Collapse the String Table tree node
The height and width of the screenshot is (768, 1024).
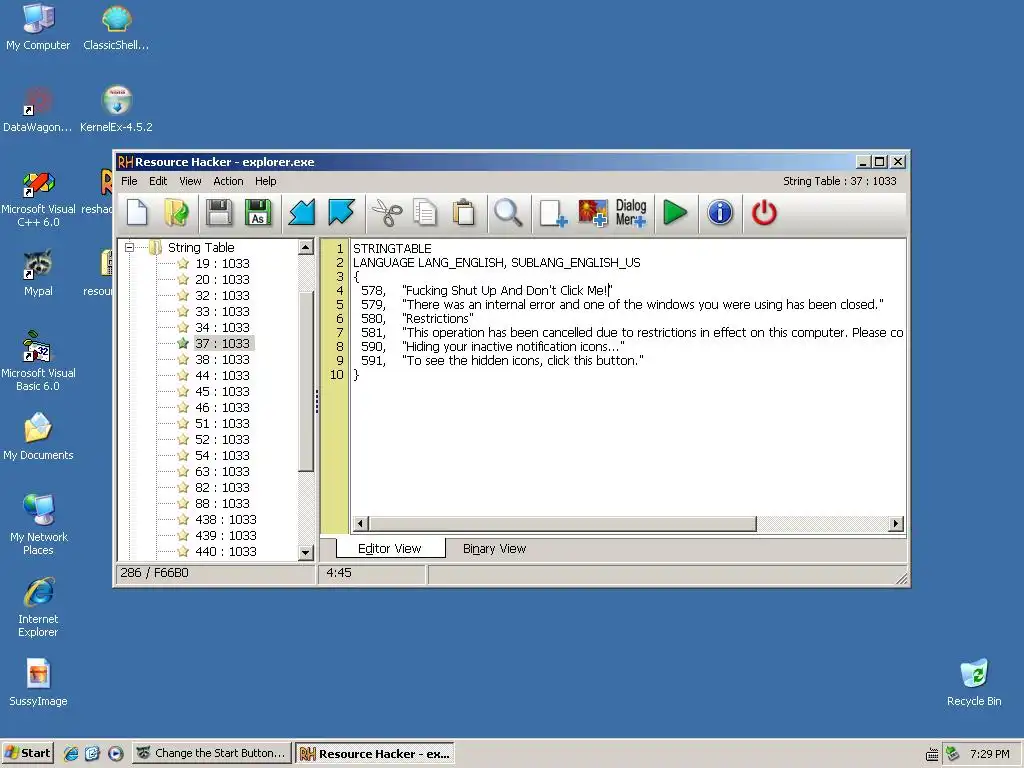(x=129, y=248)
